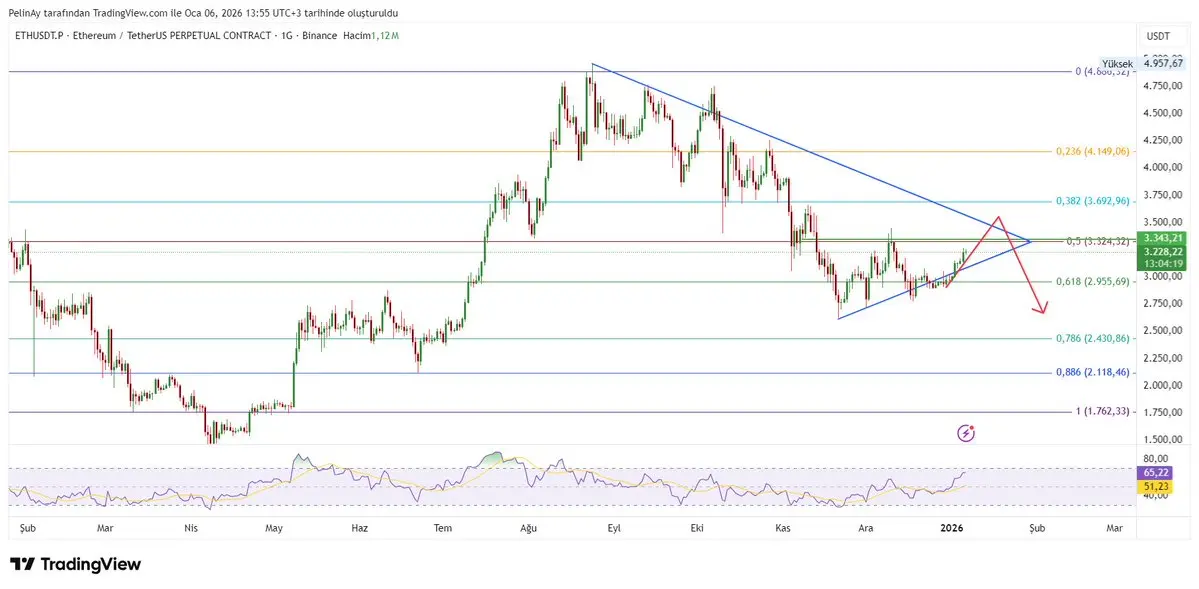1199x589 pixels.
Task: Select the ETHUSDT.P symbol title
Action: 38,36
